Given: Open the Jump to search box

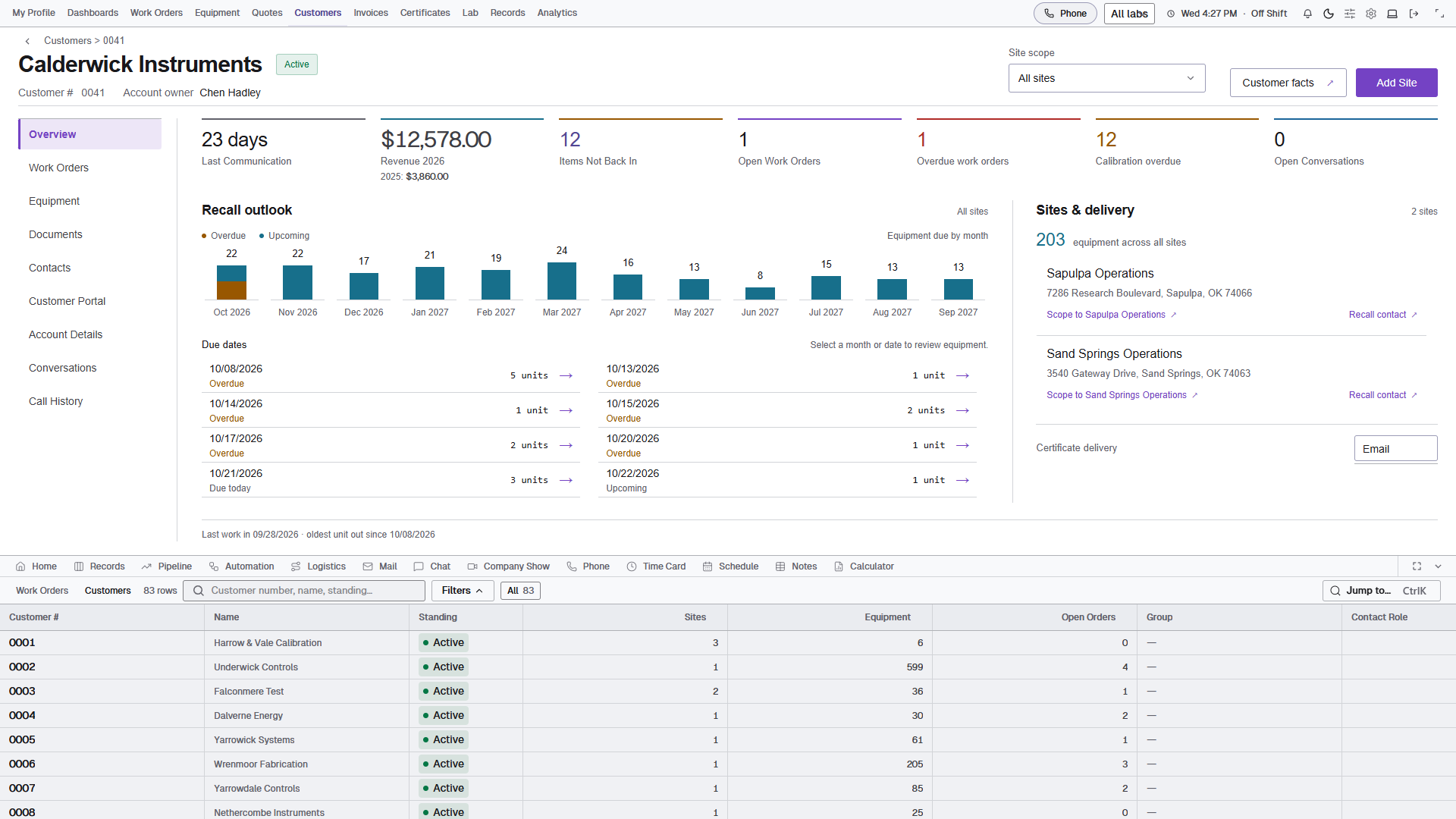Looking at the screenshot, I should tap(1381, 591).
